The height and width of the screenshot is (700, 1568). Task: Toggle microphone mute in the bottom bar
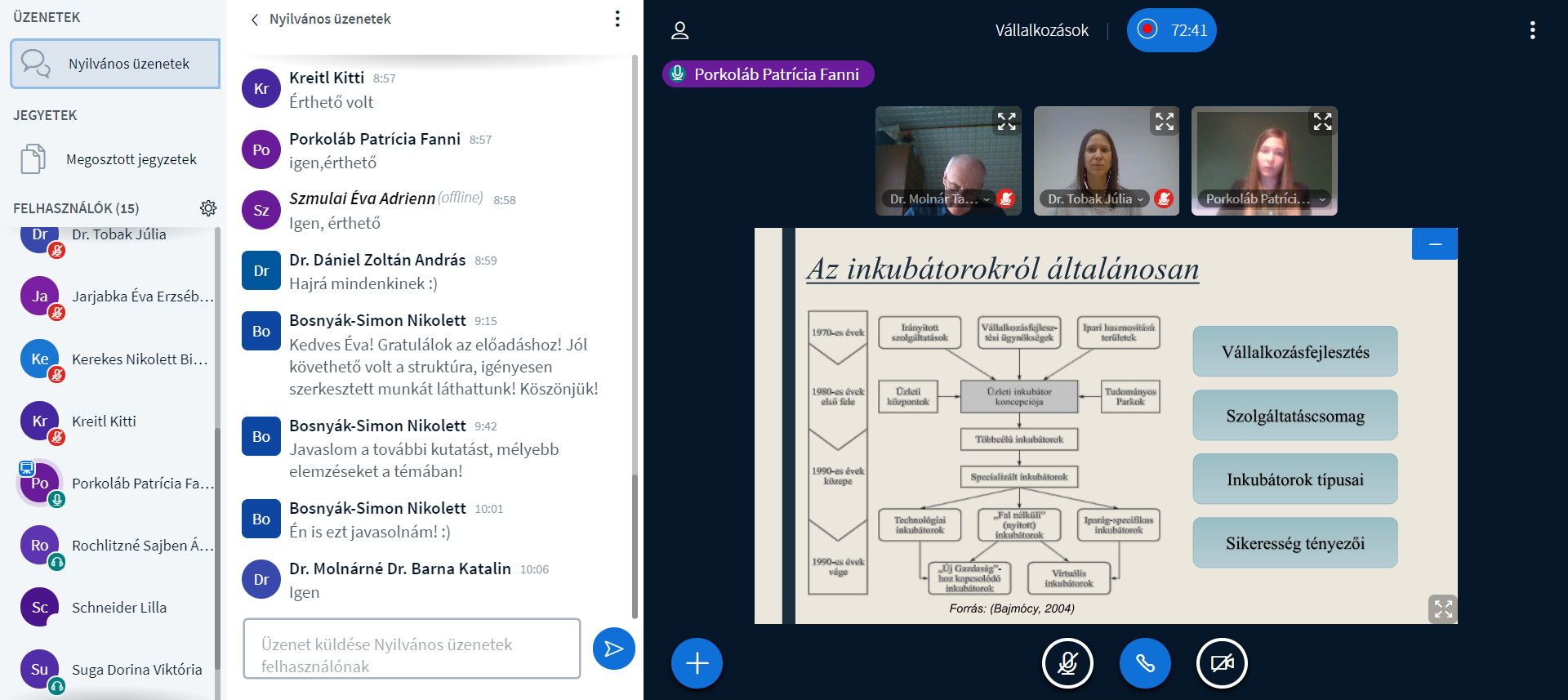click(1067, 663)
